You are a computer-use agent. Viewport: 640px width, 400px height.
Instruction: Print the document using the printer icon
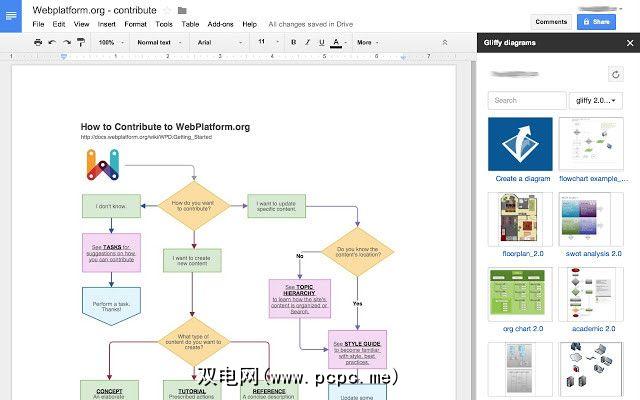pos(38,42)
